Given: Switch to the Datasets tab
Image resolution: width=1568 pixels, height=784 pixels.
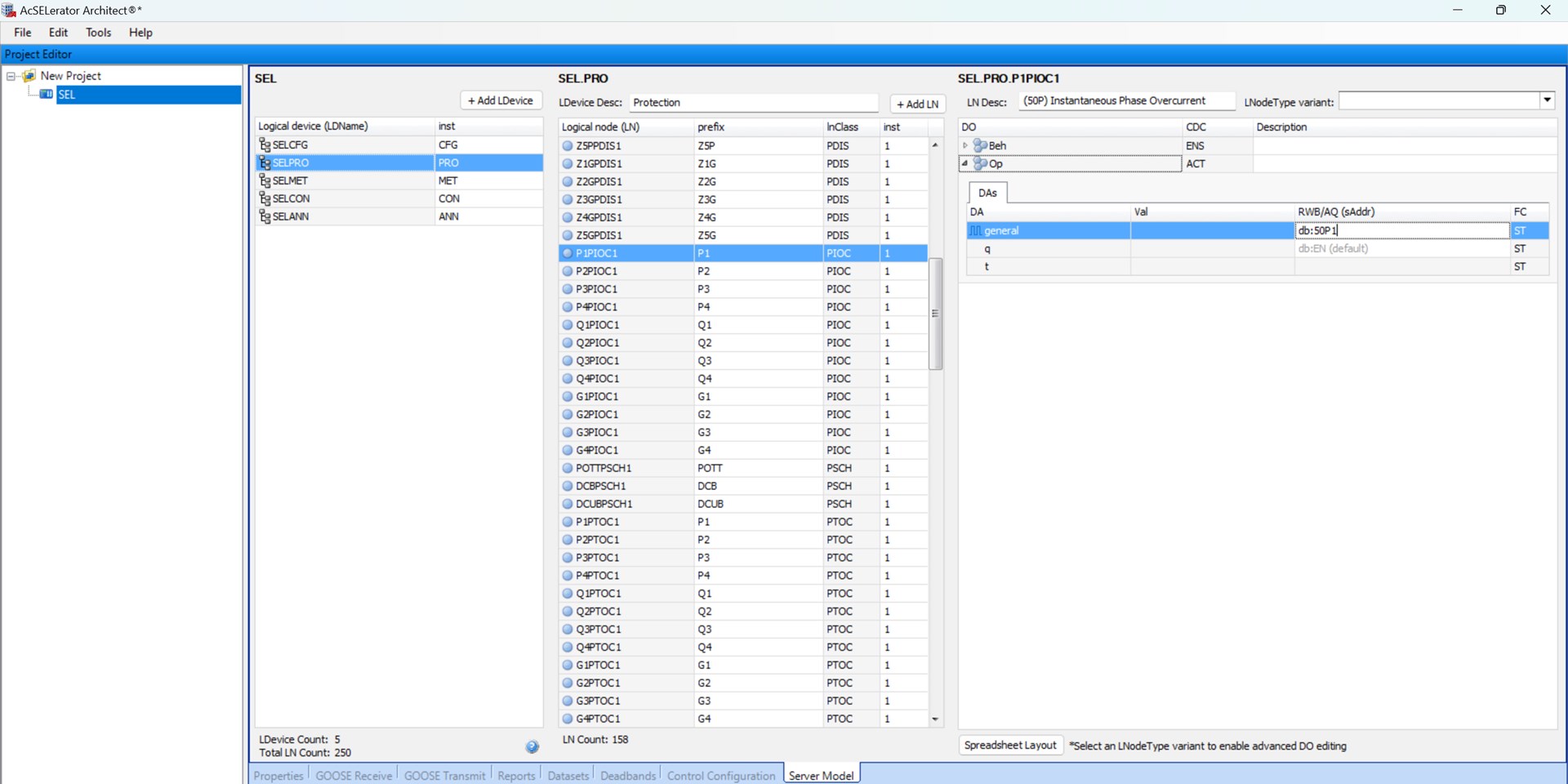Looking at the screenshot, I should (x=568, y=775).
